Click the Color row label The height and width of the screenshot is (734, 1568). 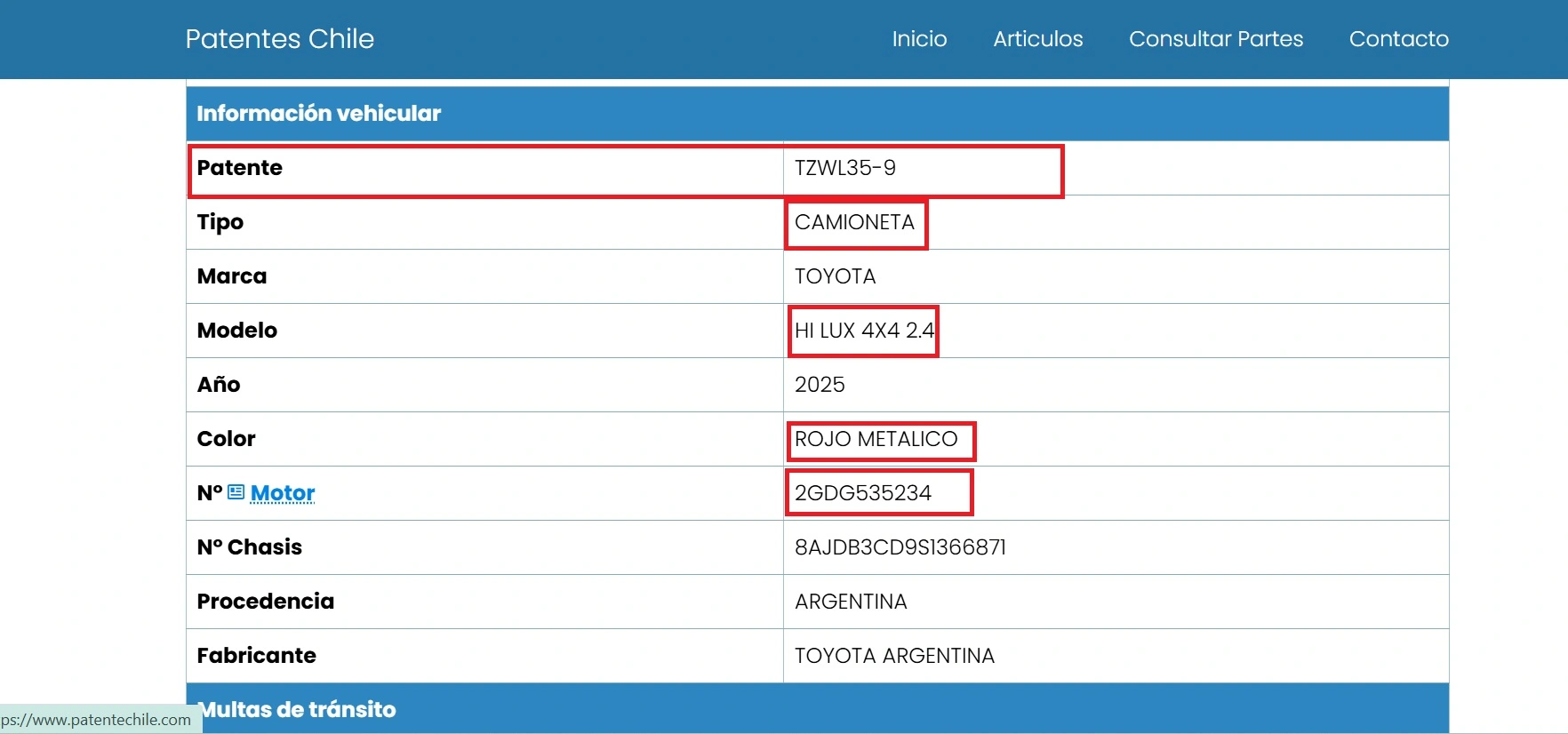[x=226, y=439]
